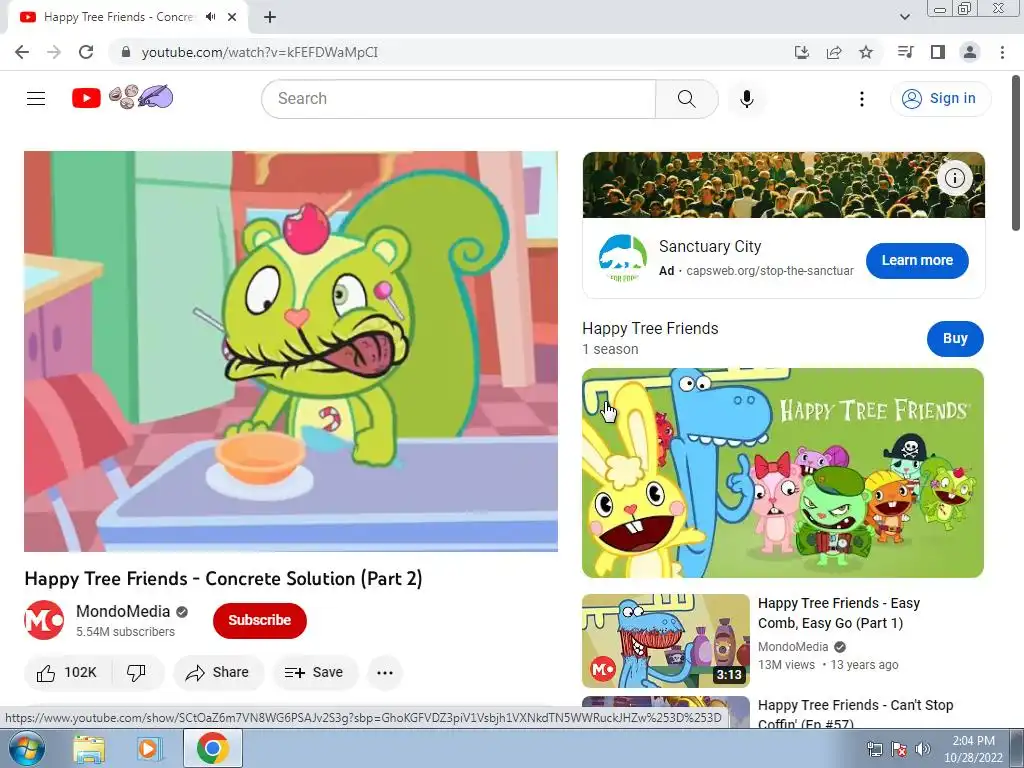Open the Happy Tree Friends show poster
The image size is (1024, 768).
(x=782, y=473)
